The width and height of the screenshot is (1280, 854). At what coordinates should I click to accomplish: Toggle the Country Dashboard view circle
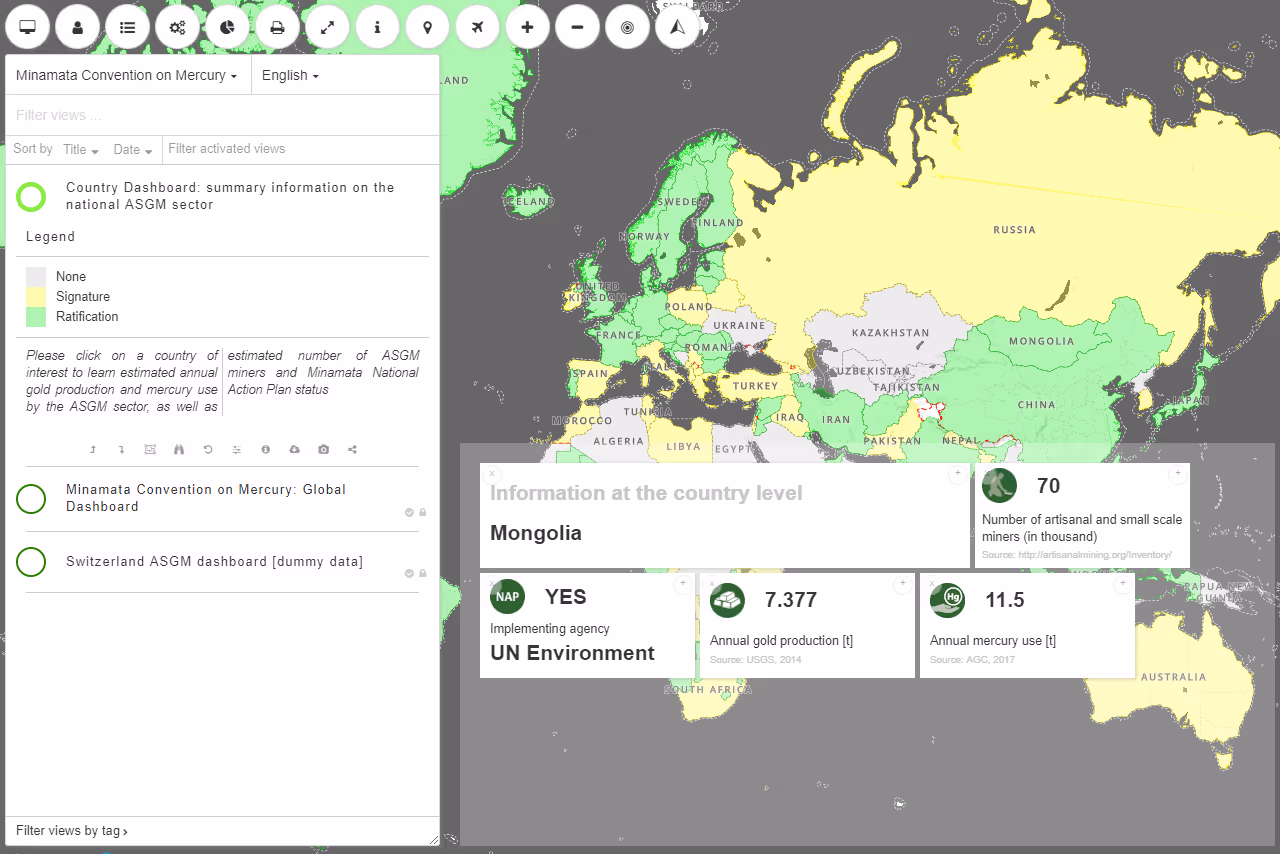coord(31,197)
